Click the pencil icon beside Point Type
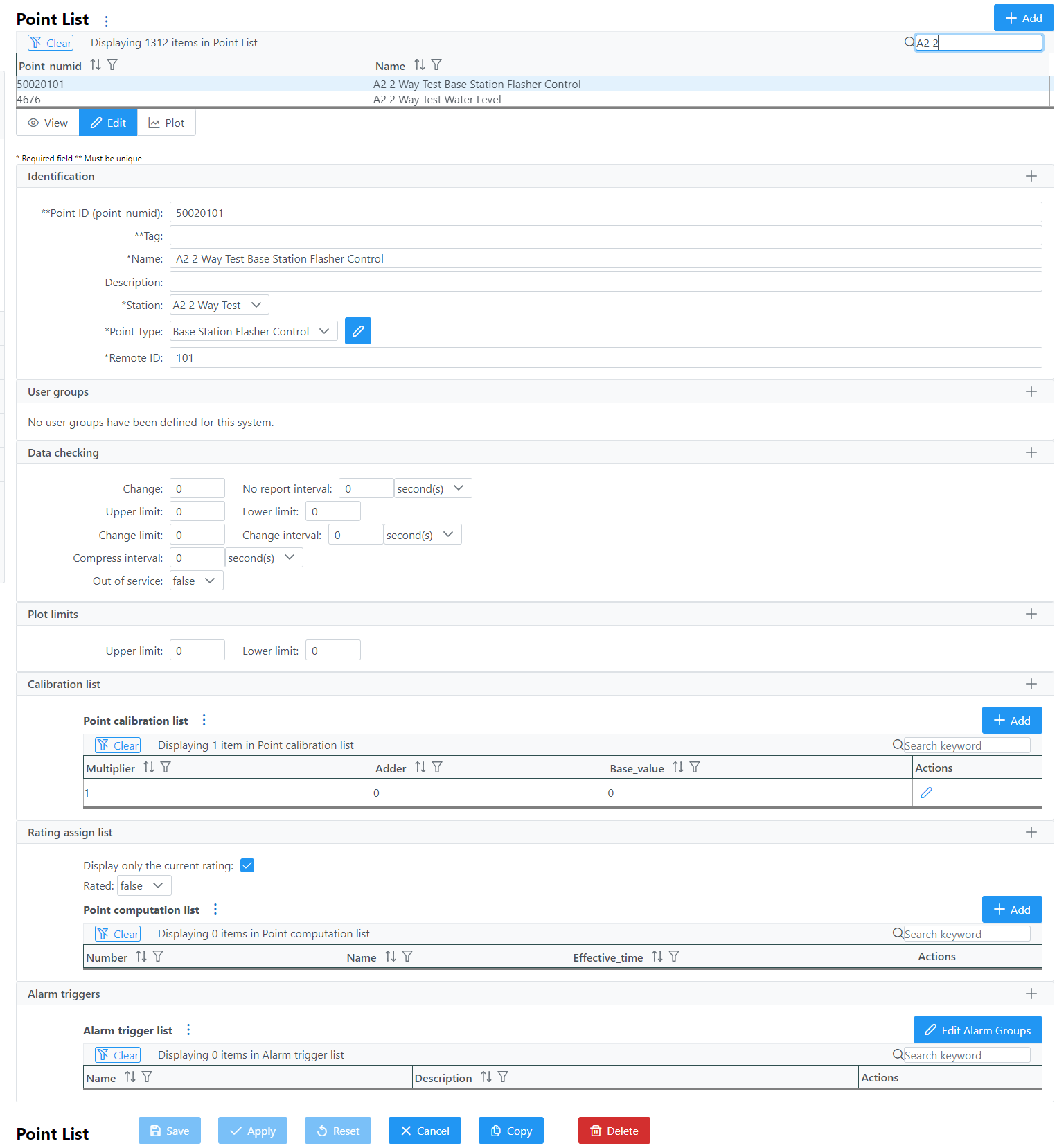The height and width of the screenshot is (1148, 1057). (x=357, y=331)
